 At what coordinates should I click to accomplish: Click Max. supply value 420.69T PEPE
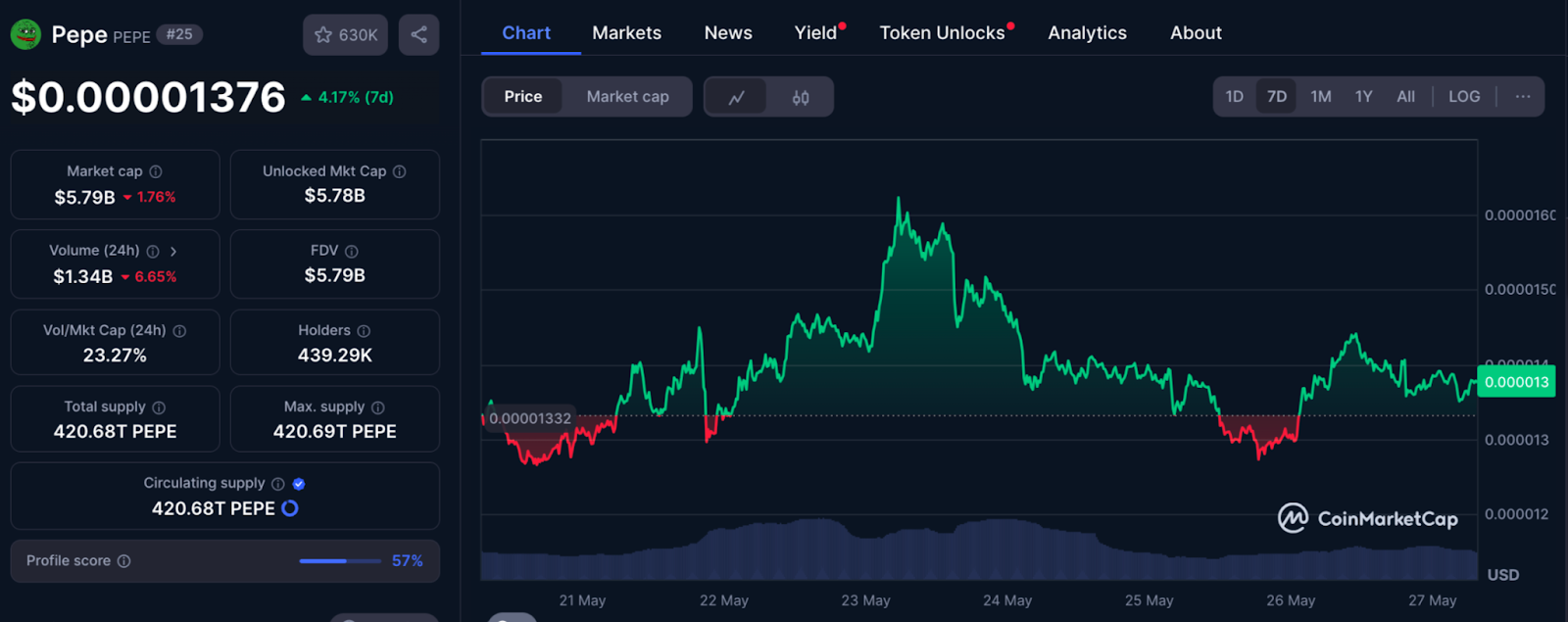click(x=335, y=432)
